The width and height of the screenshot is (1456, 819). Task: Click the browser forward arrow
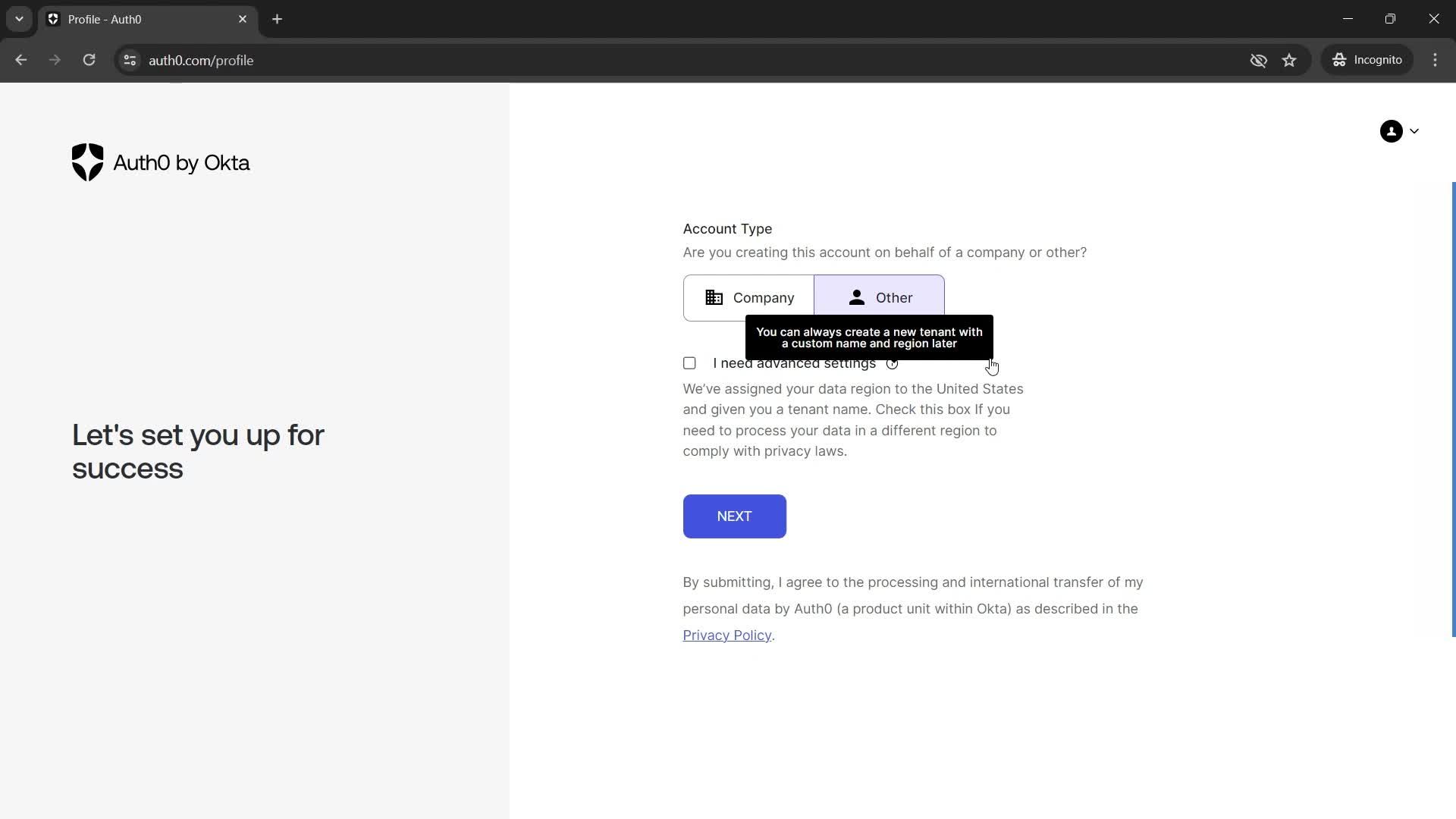pyautogui.click(x=55, y=60)
